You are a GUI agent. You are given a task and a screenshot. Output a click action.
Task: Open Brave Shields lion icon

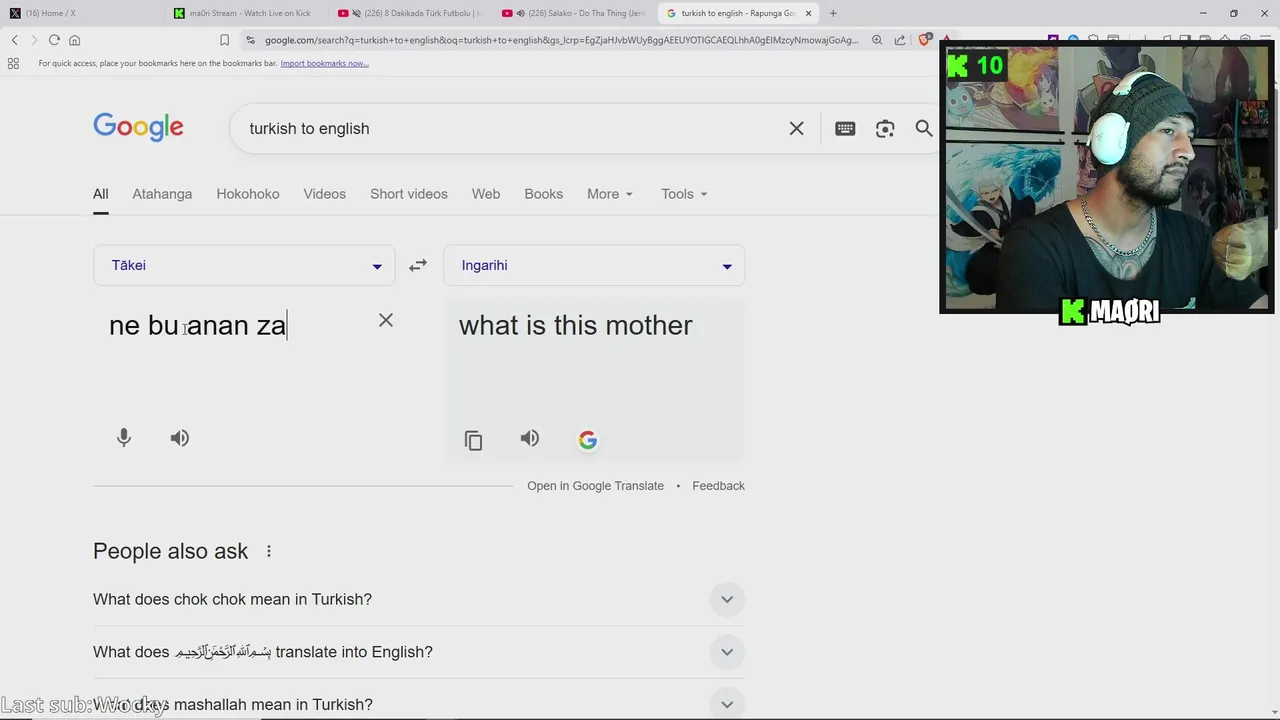925,40
